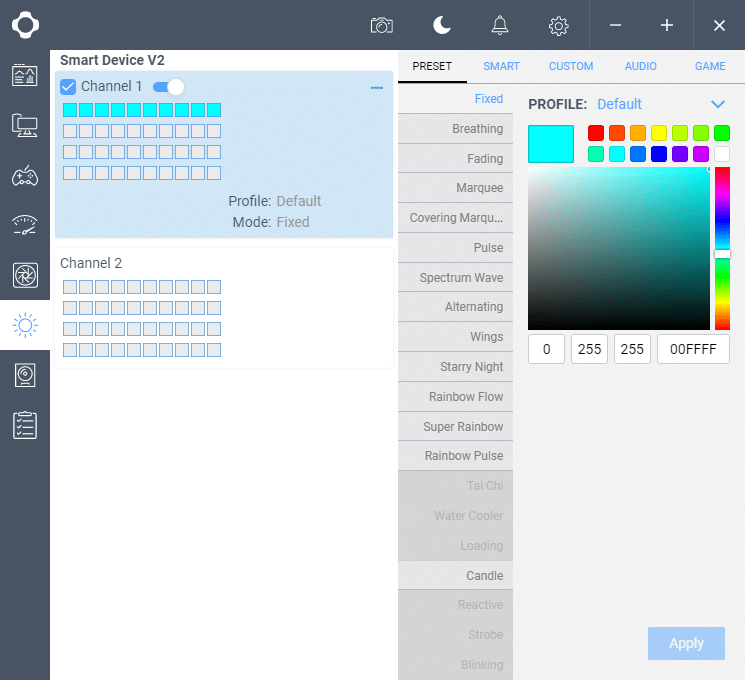Select the Breathing lighting mode

click(x=455, y=129)
